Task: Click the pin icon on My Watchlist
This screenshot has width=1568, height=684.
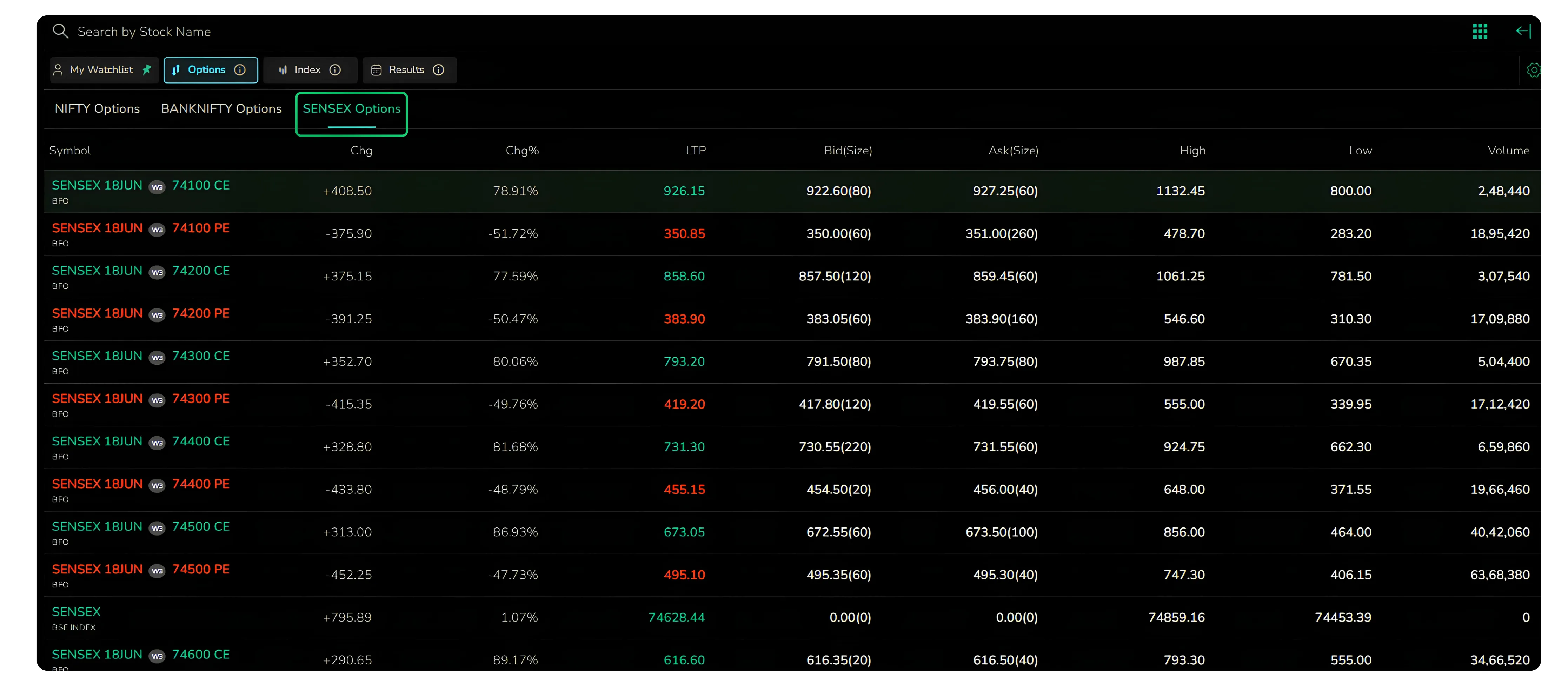Action: click(147, 69)
